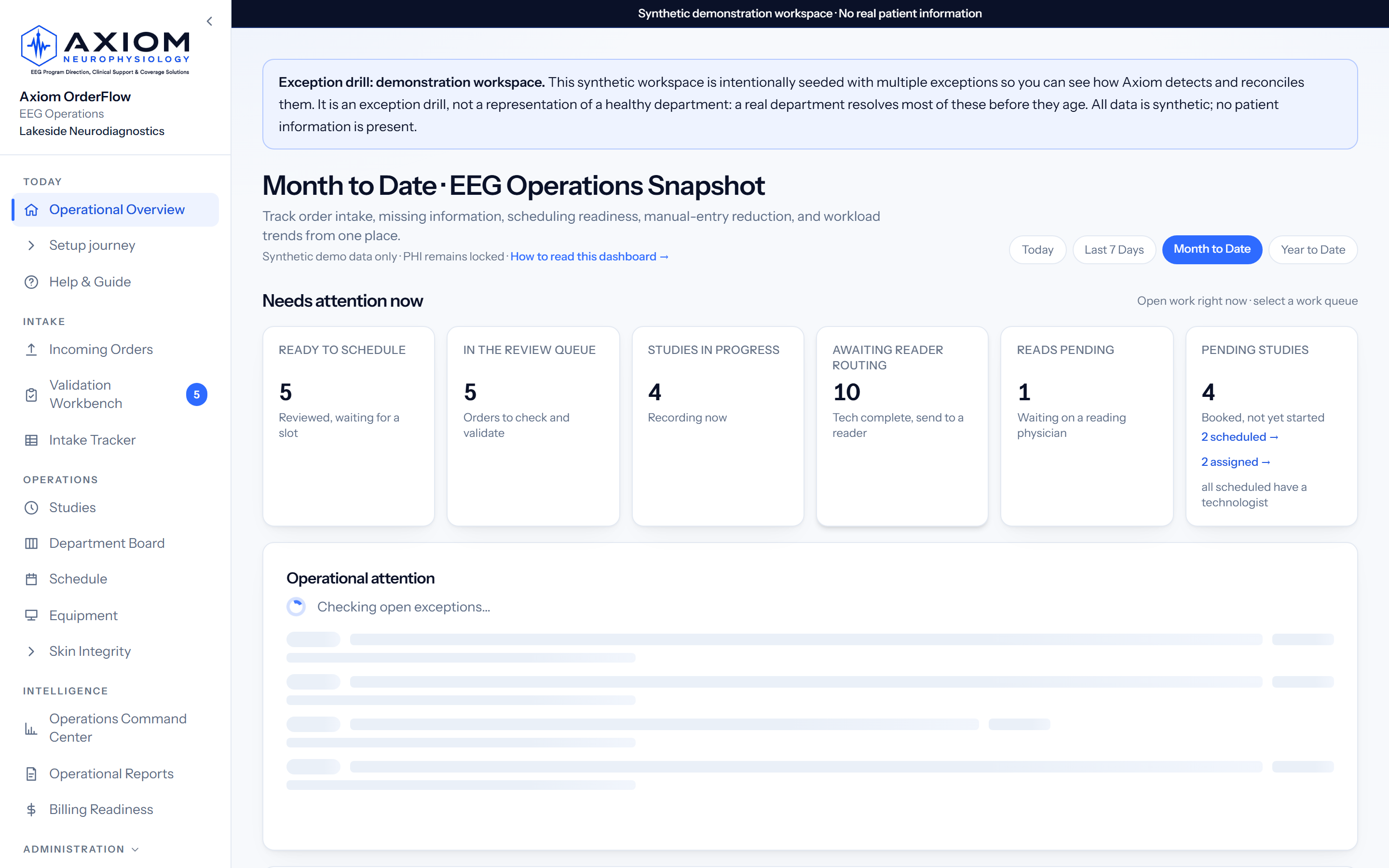Collapse the Administration section
Viewport: 1389px width, 868px height.
click(x=81, y=849)
